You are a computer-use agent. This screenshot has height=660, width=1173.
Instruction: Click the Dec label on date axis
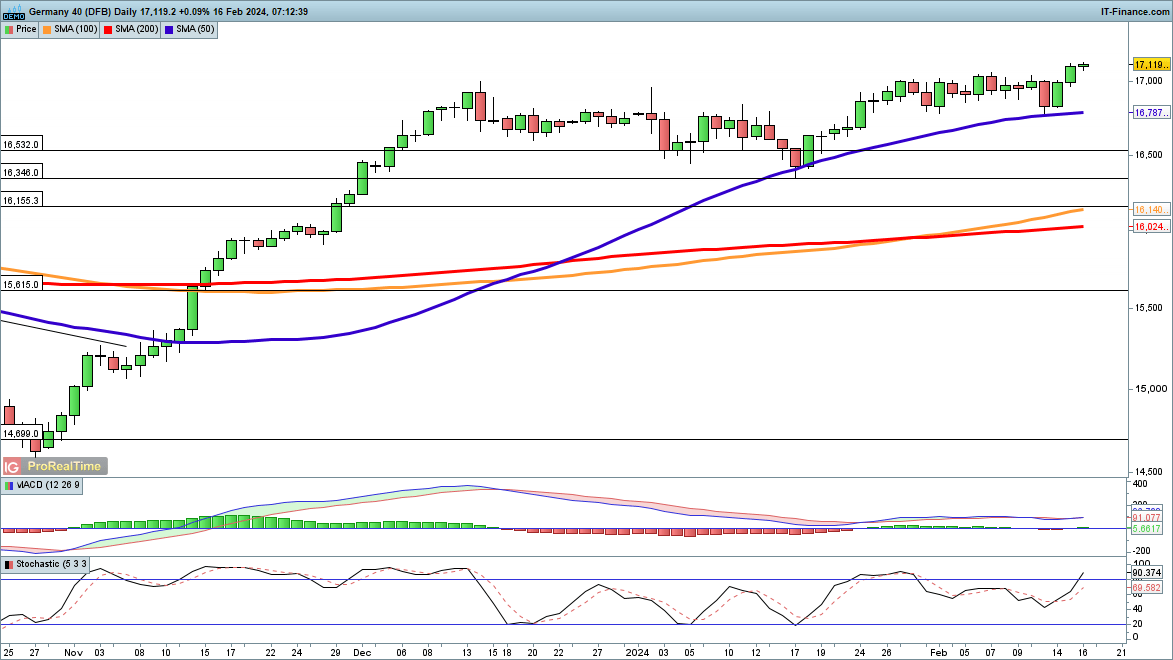pyautogui.click(x=362, y=653)
